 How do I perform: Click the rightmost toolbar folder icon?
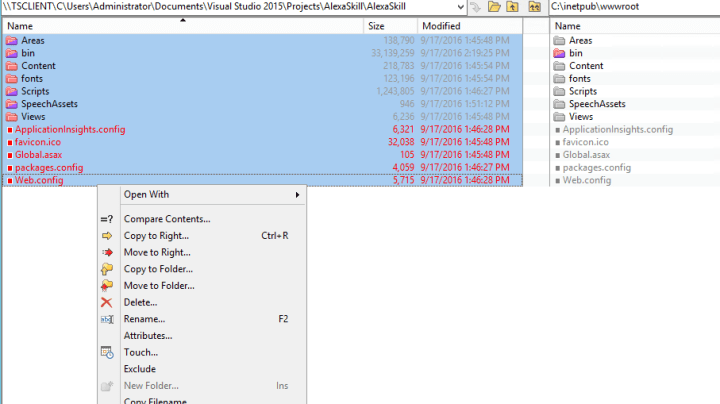click(x=534, y=7)
